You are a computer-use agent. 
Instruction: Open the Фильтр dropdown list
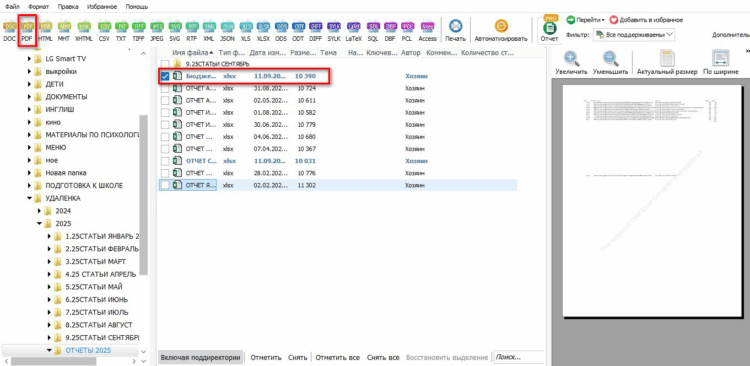[x=634, y=35]
